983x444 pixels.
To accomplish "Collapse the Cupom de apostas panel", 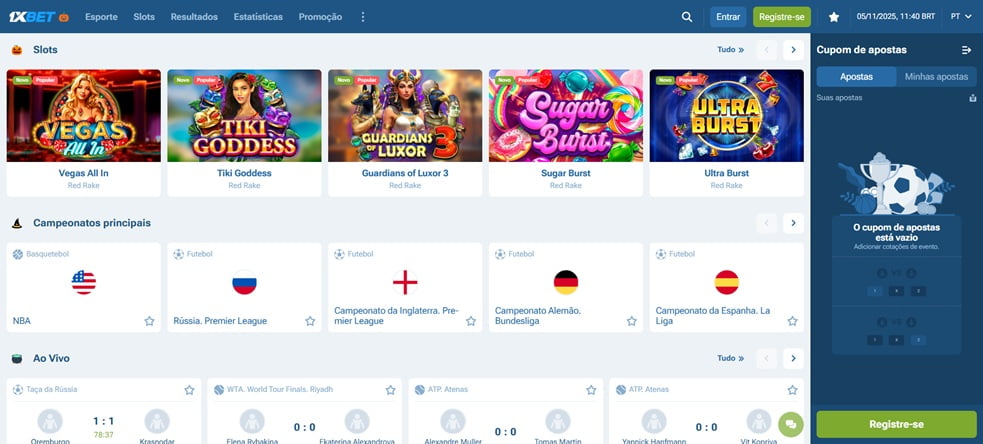I will 966,50.
